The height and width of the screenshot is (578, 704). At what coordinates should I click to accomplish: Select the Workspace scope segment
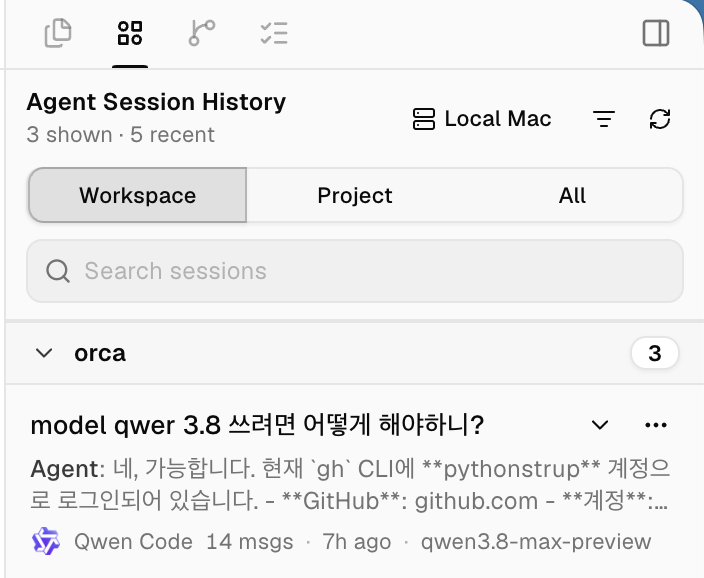click(137, 195)
